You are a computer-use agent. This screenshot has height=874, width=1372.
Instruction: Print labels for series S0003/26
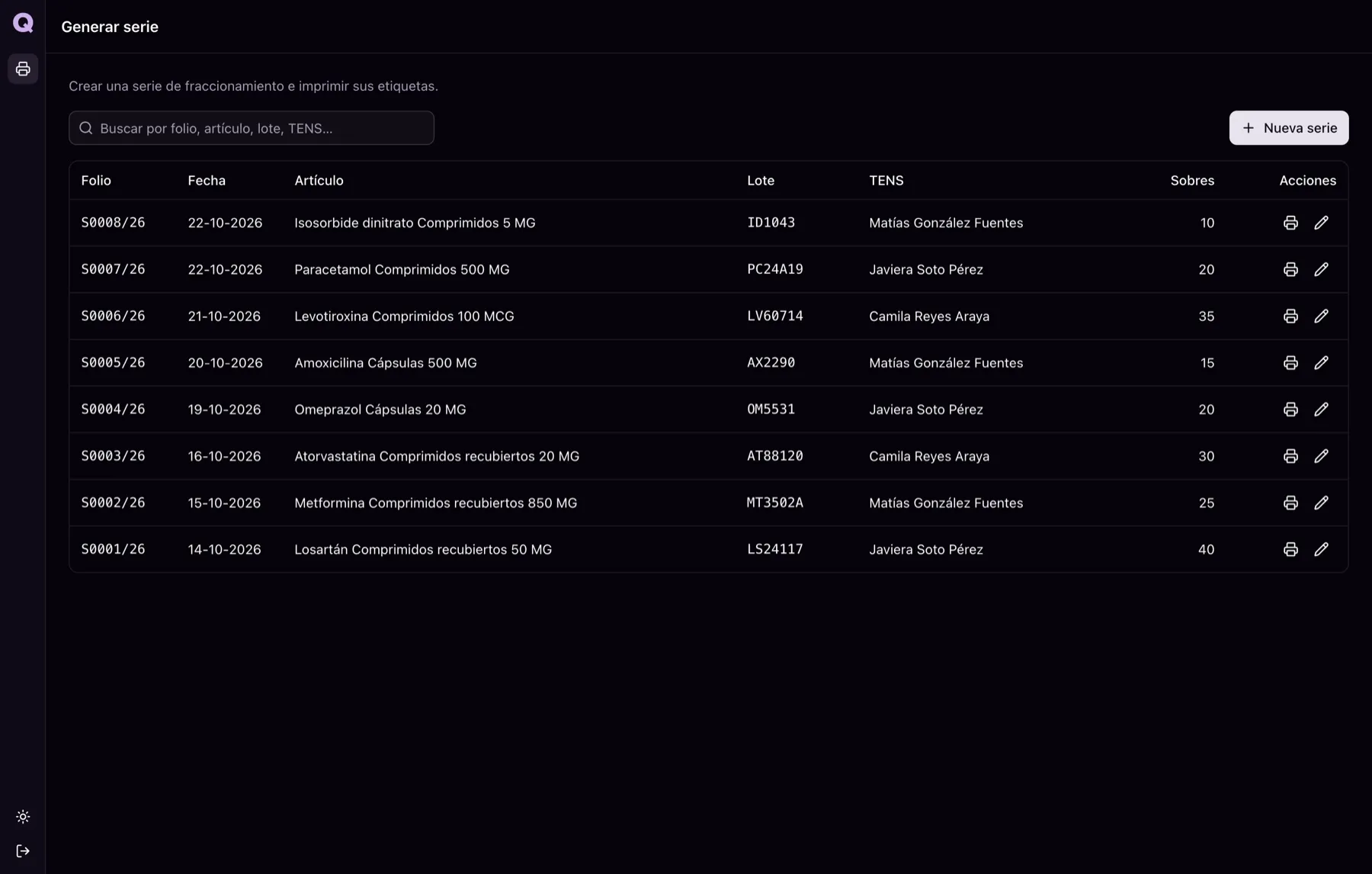coord(1290,456)
